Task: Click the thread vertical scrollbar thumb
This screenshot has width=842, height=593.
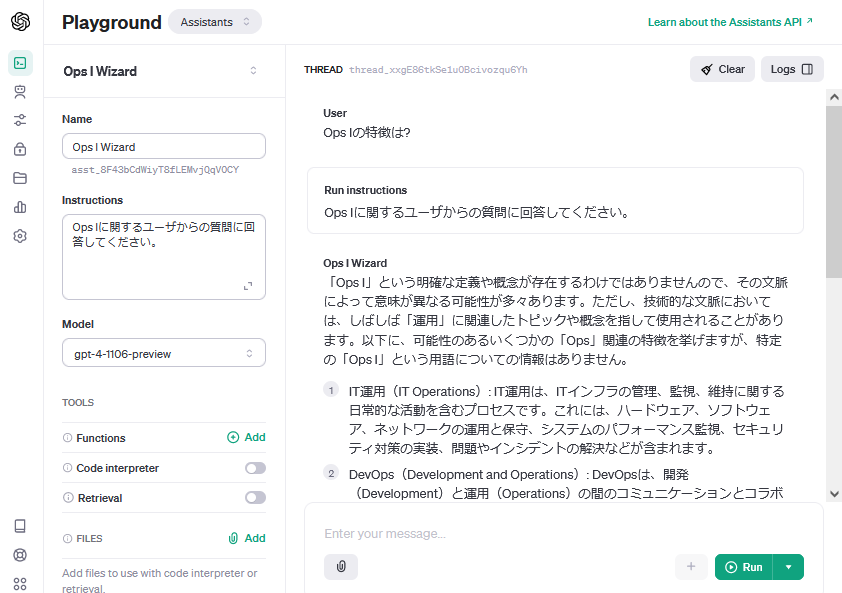Action: click(x=834, y=191)
